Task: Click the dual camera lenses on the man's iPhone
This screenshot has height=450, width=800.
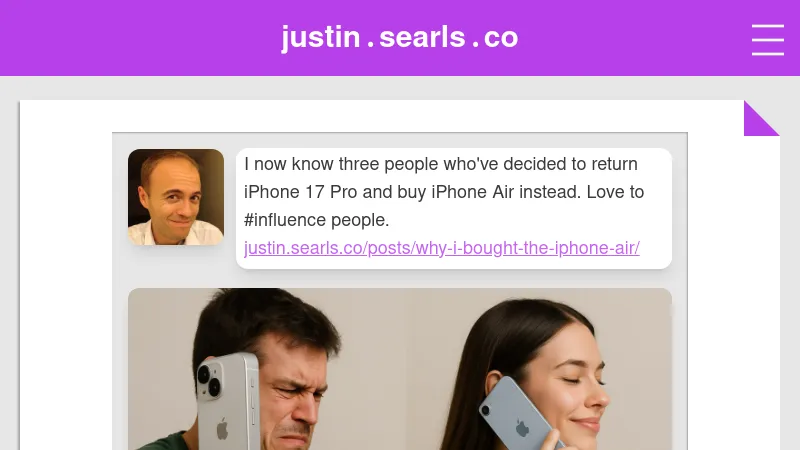Action: click(x=209, y=381)
